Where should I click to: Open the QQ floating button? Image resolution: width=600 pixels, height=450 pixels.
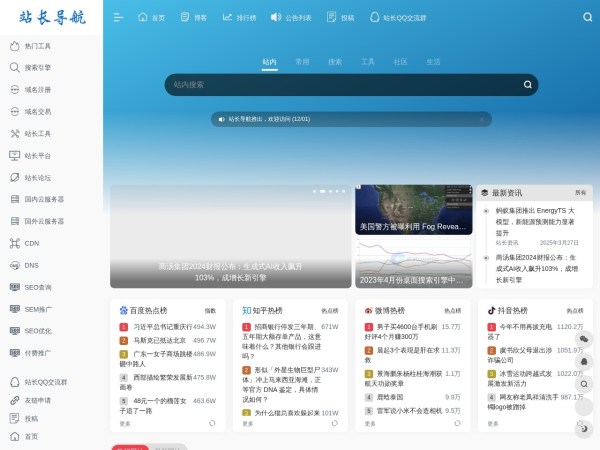[x=584, y=362]
